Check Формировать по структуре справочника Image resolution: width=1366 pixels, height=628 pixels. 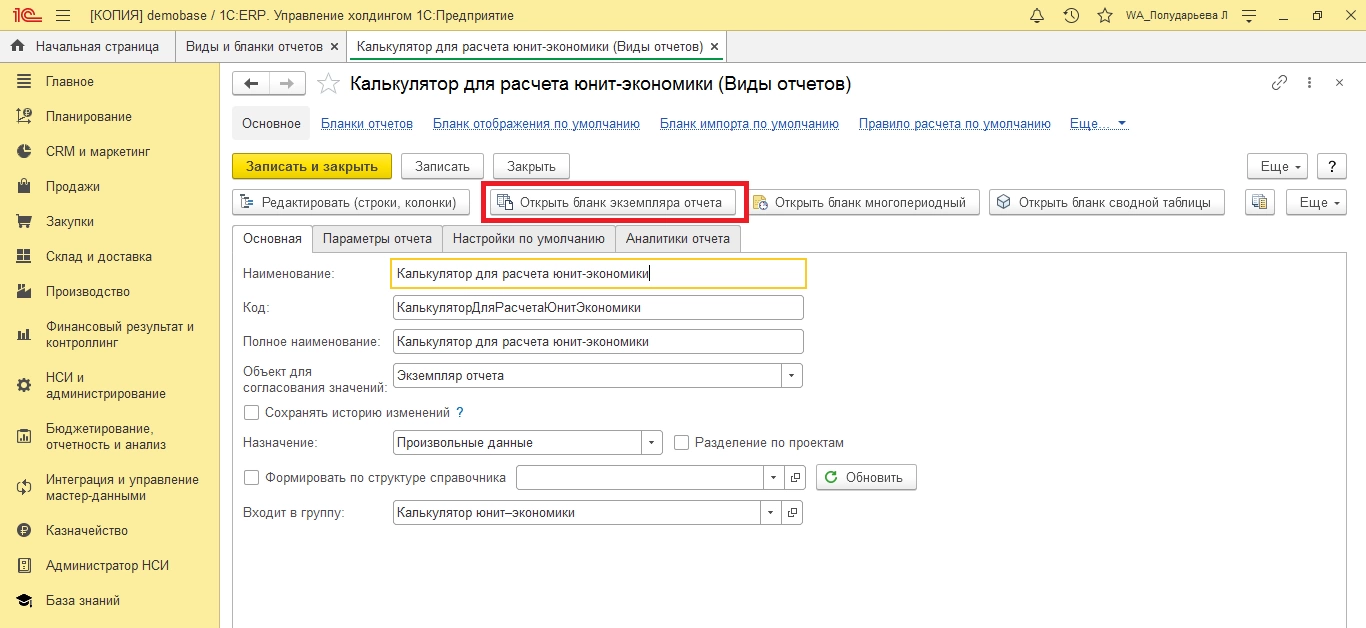pyautogui.click(x=251, y=477)
